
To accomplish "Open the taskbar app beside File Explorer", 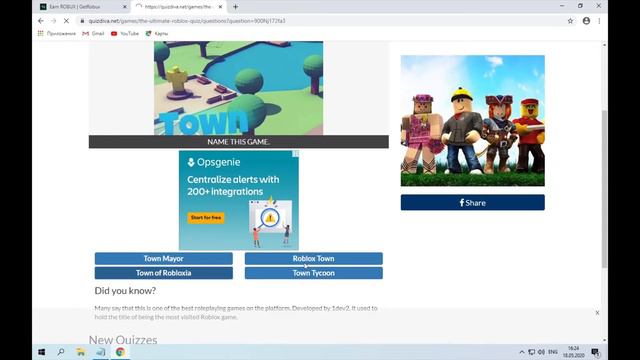I will tap(100, 352).
